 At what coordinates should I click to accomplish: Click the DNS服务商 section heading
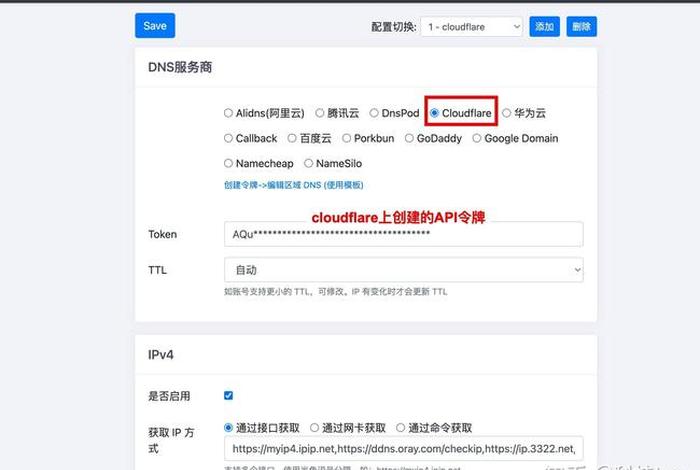(180, 67)
